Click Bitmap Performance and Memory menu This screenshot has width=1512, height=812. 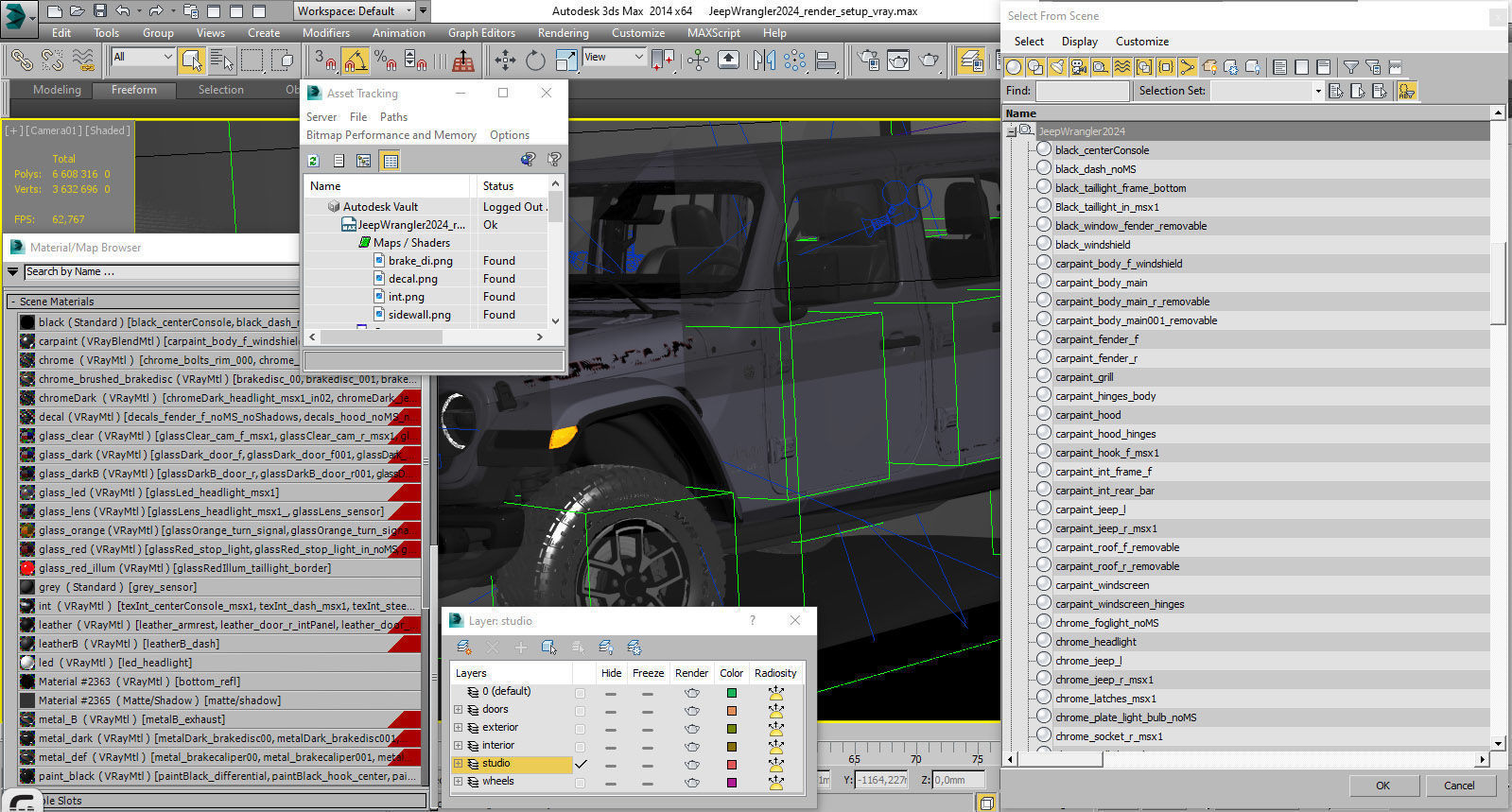(x=391, y=135)
